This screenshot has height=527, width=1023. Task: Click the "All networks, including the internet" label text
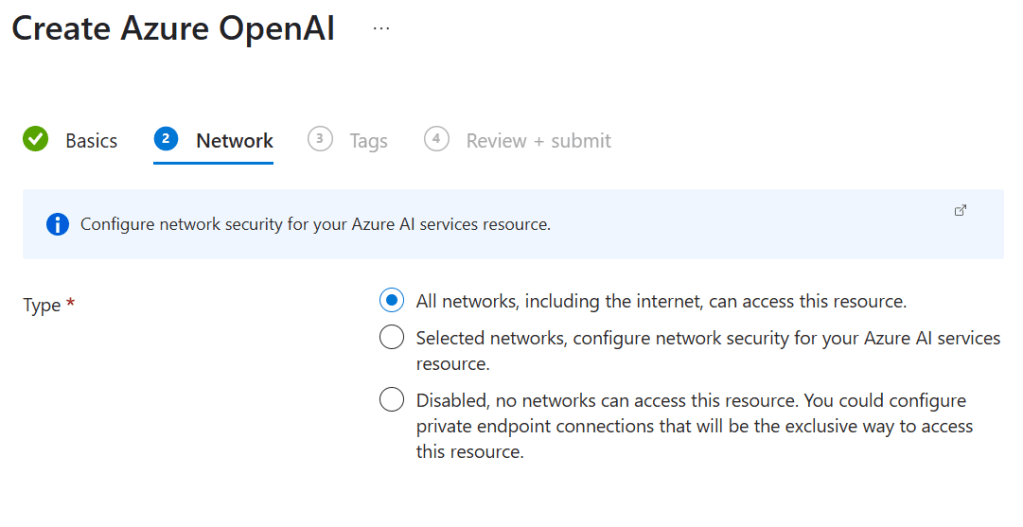[x=661, y=301]
